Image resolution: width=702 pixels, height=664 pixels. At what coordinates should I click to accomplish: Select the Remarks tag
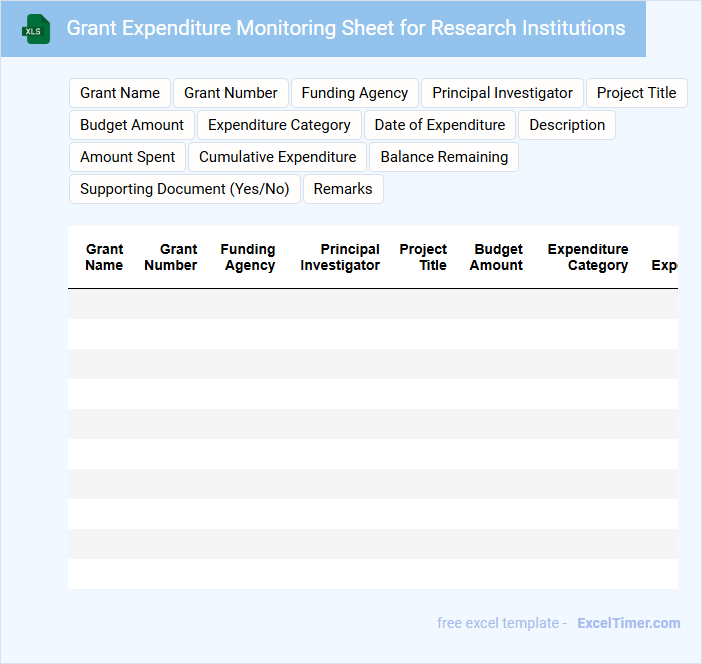coord(343,189)
